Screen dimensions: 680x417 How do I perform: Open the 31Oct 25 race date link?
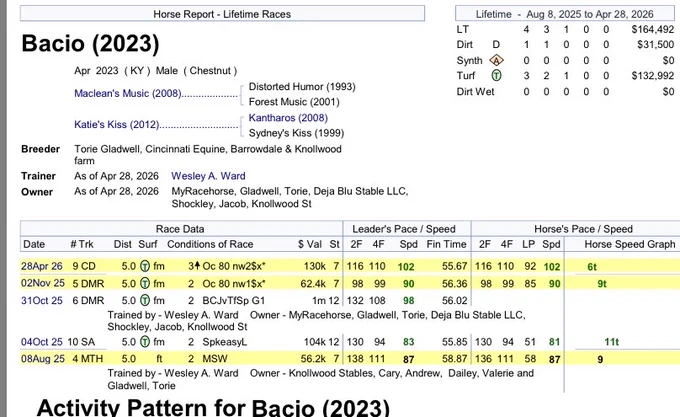point(42,300)
